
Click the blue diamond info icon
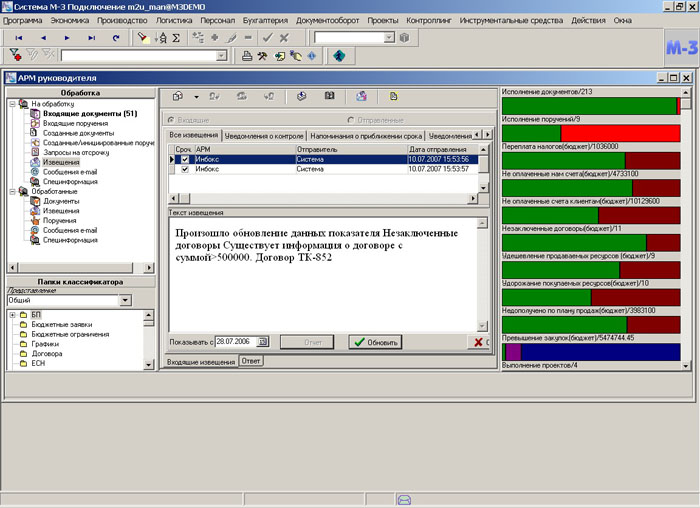coord(312,56)
